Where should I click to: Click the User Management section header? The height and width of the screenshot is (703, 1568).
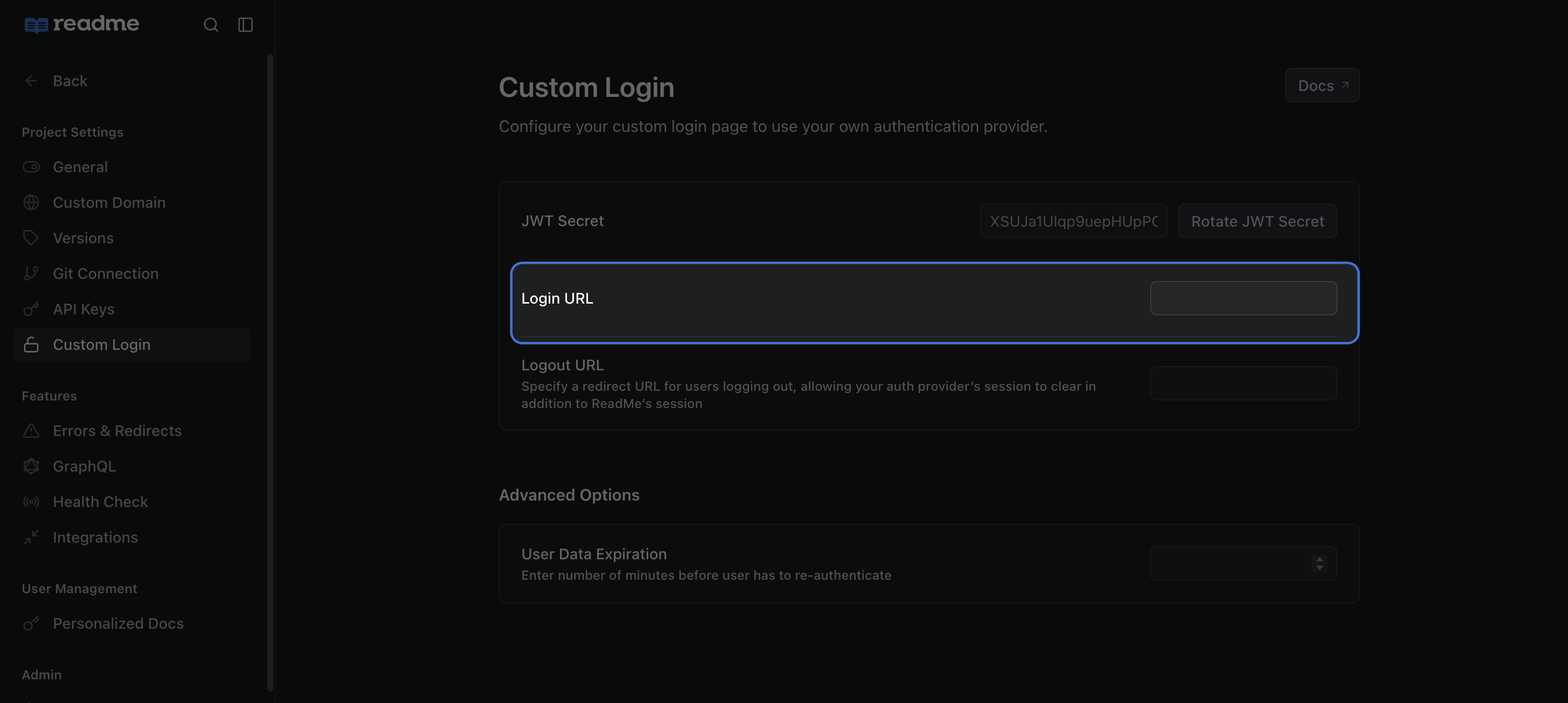(x=80, y=588)
